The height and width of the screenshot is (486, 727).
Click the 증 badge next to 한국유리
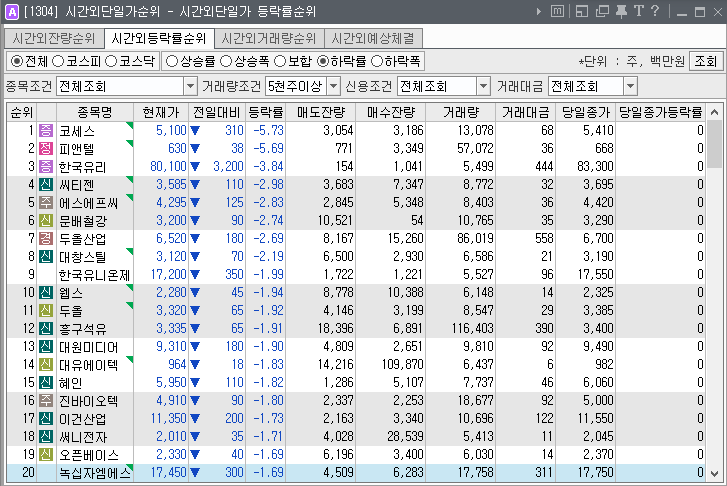[45, 167]
